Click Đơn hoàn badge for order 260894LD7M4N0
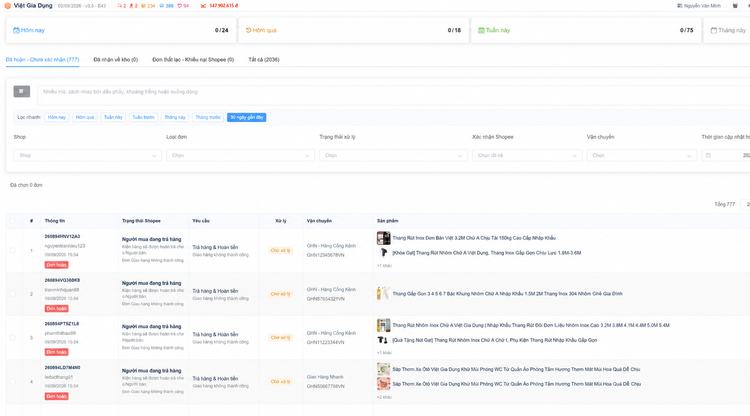750x416 pixels. (56, 396)
